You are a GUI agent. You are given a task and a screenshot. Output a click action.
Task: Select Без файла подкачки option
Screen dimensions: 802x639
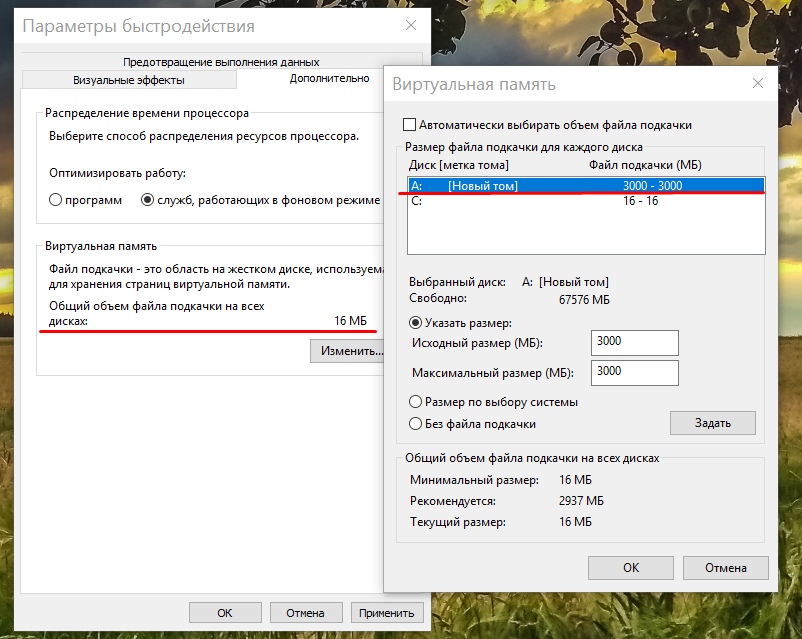click(415, 424)
